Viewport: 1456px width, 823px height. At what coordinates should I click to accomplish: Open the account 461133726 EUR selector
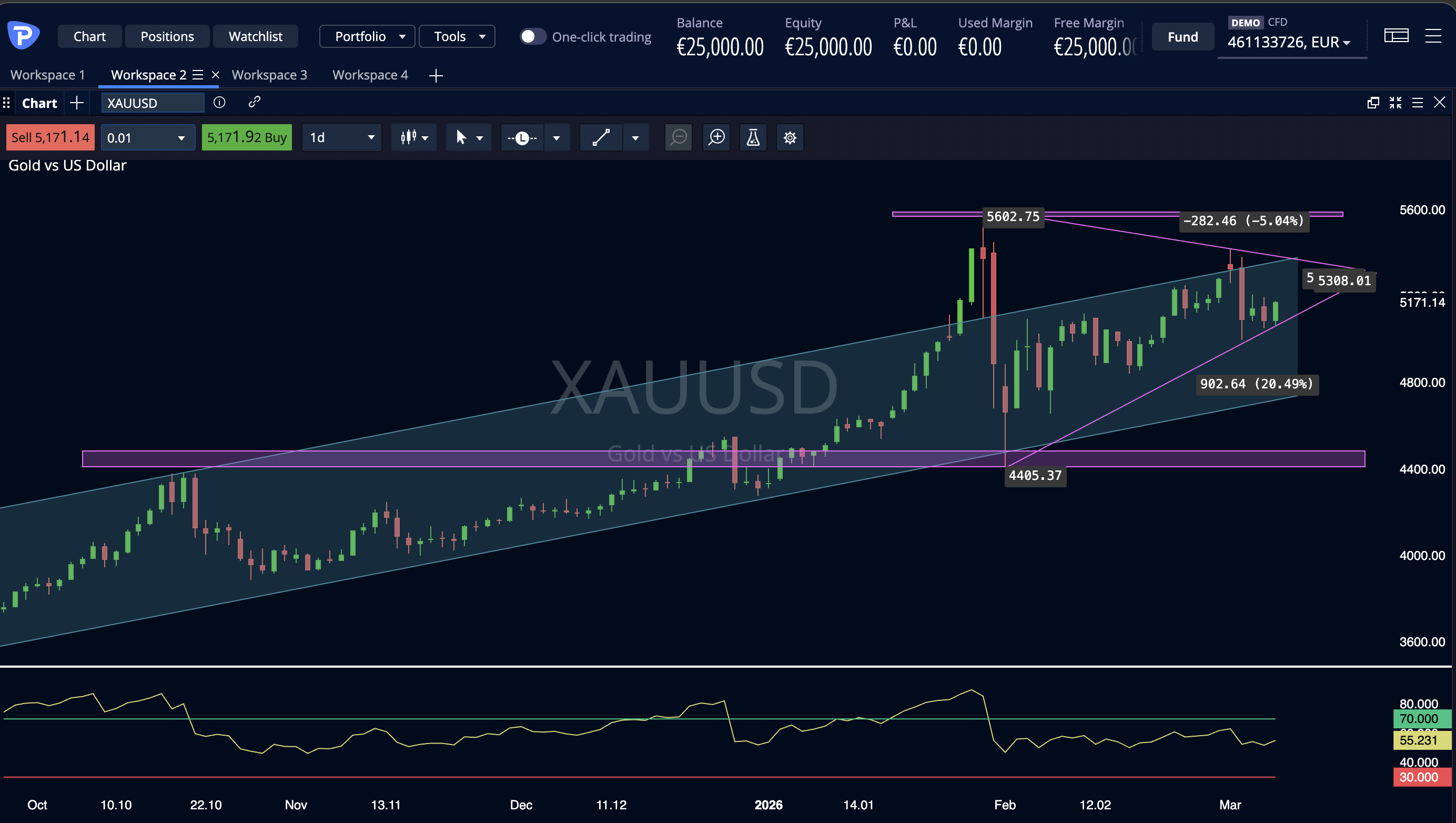(1290, 43)
